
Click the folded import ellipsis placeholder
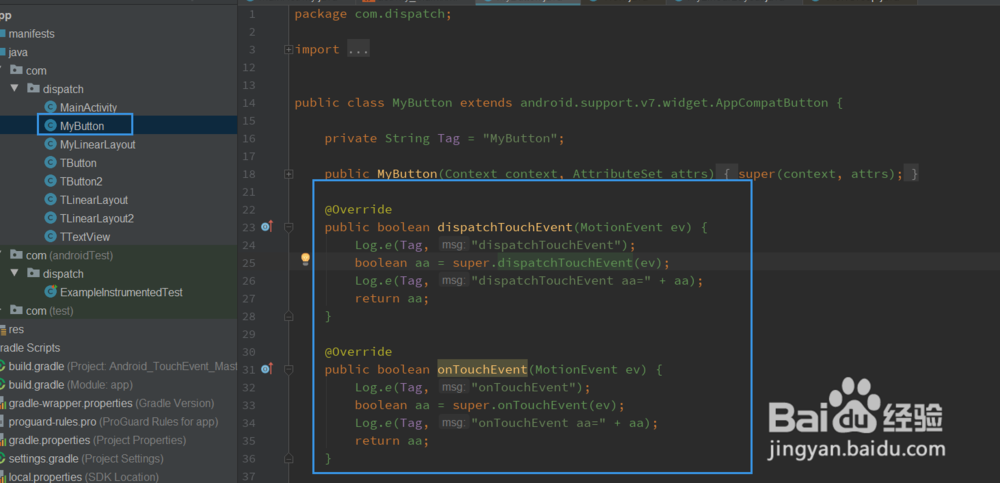coord(358,49)
